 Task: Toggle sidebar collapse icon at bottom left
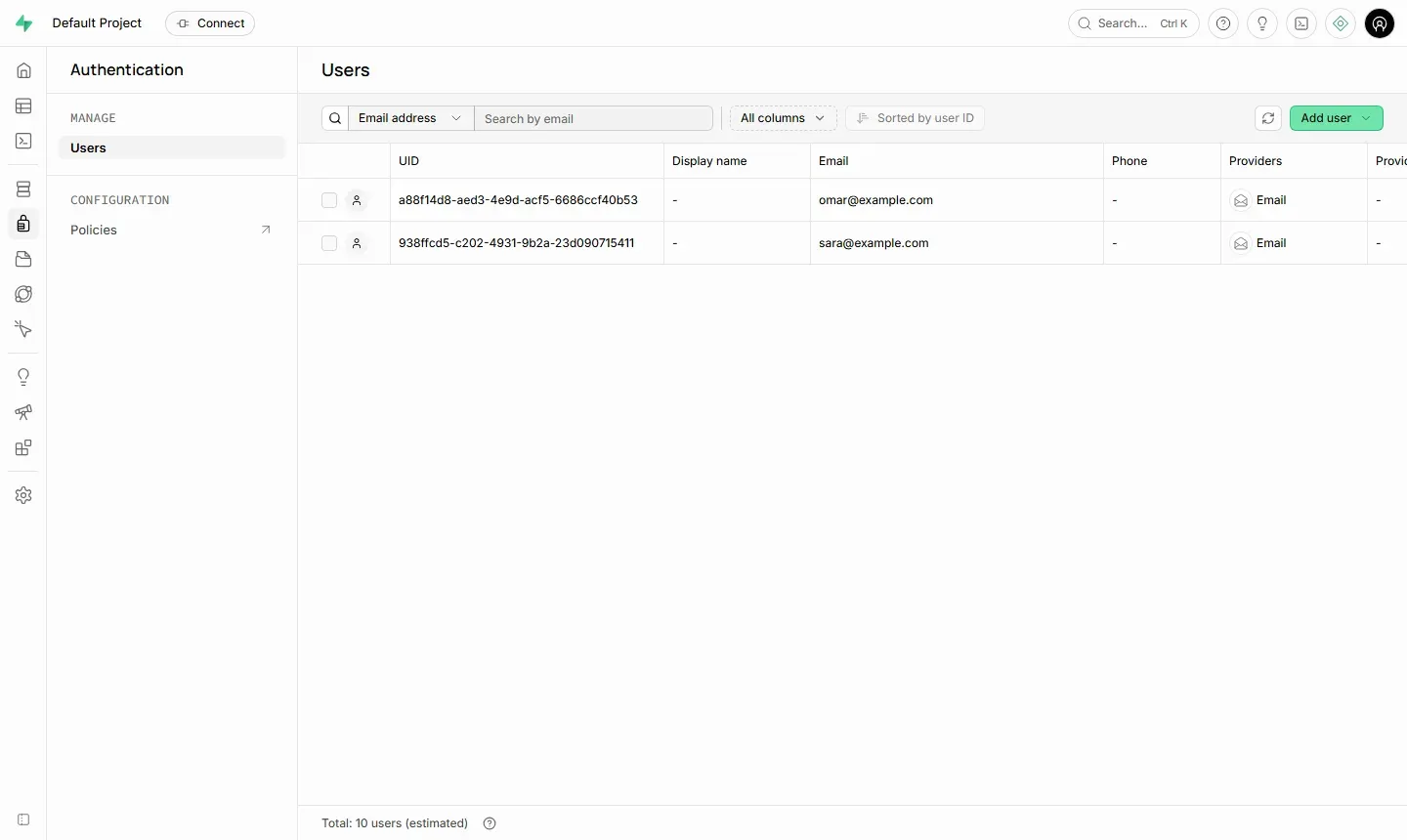23,819
